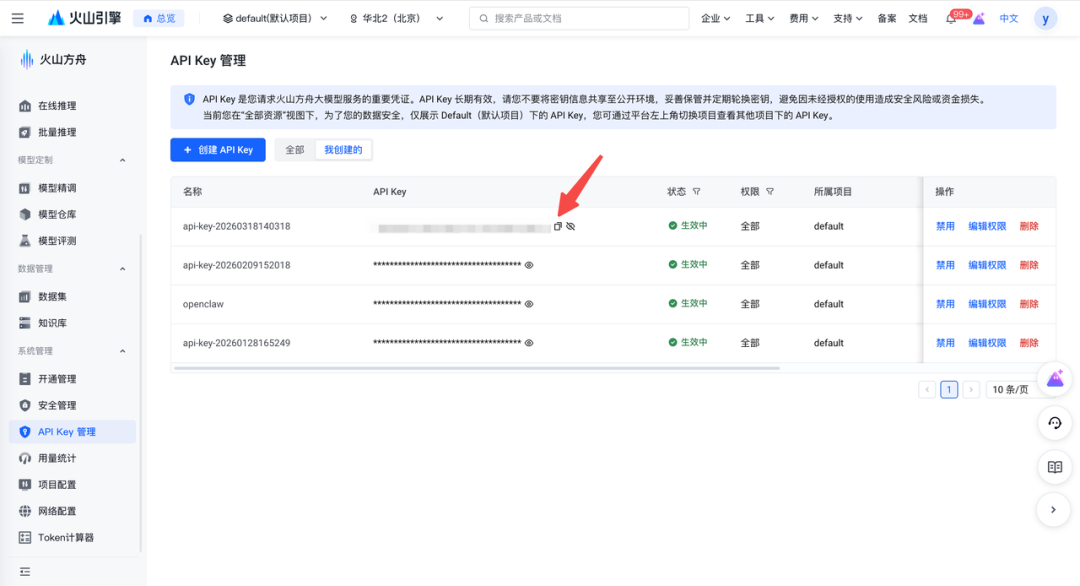The height and width of the screenshot is (586, 1080).
Task: Switch to the 全部 tab
Action: pos(295,150)
